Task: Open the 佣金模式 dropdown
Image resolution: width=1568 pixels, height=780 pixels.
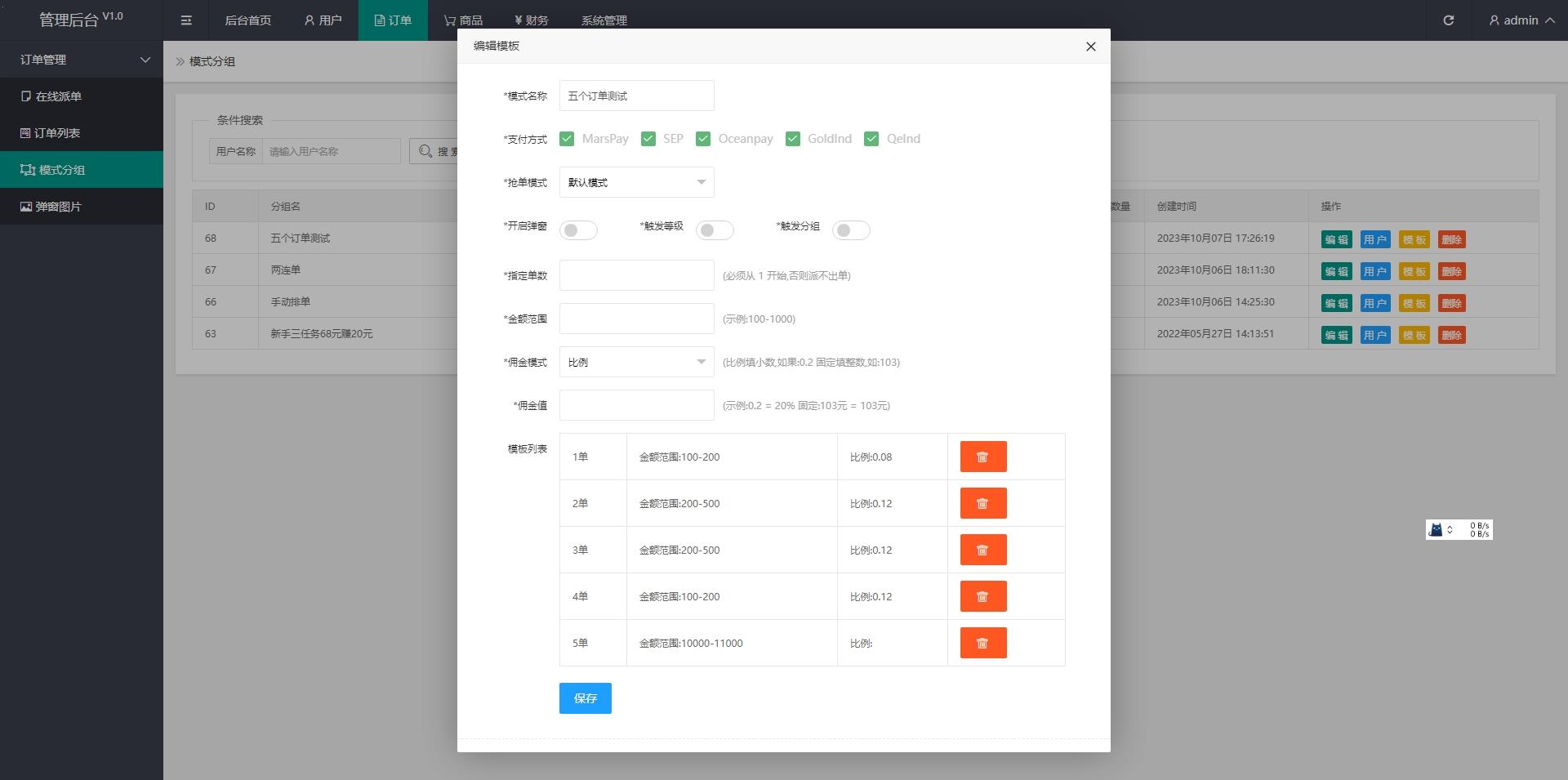Action: (636, 362)
